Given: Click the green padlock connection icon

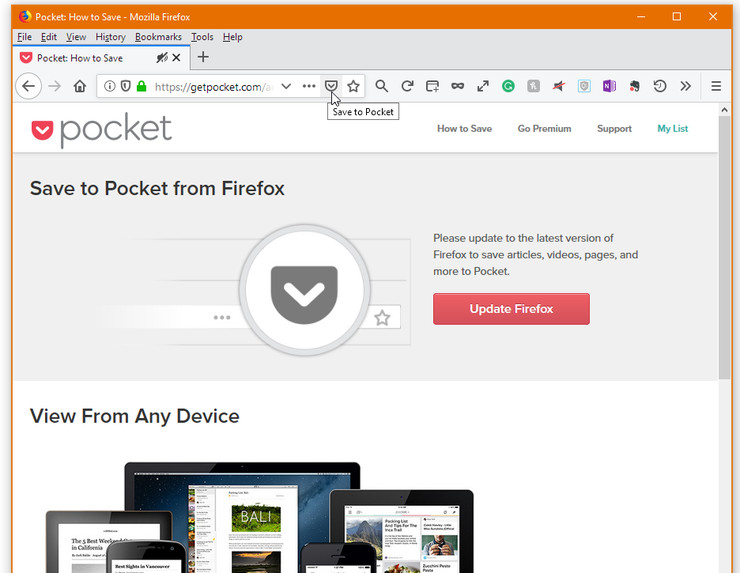Looking at the screenshot, I should tap(141, 86).
